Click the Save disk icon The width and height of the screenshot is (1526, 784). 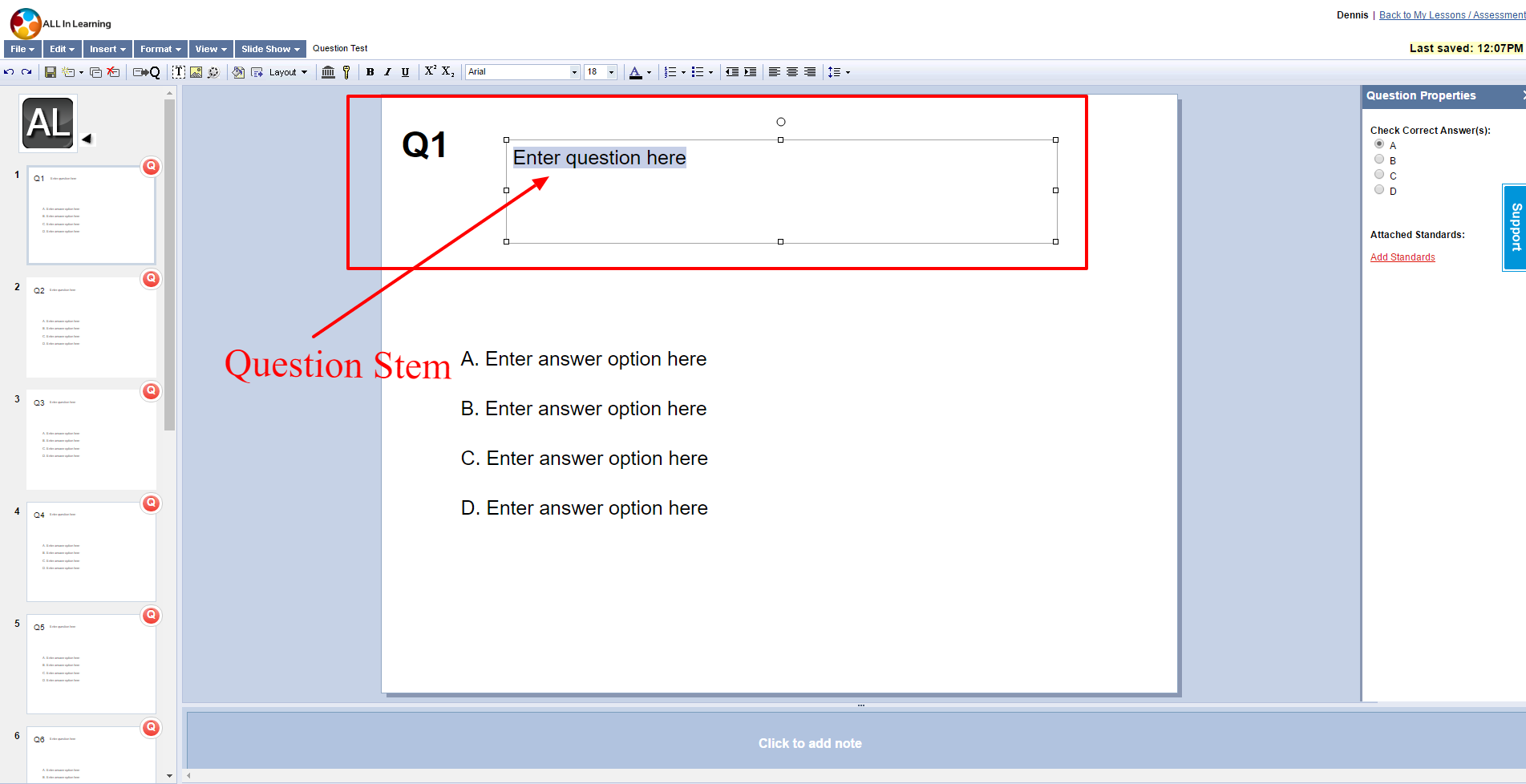click(51, 72)
